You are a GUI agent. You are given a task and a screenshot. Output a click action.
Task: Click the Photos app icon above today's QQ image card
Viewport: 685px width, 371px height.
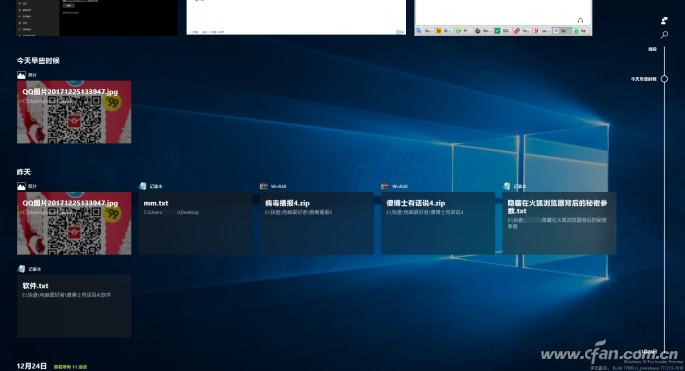click(21, 75)
